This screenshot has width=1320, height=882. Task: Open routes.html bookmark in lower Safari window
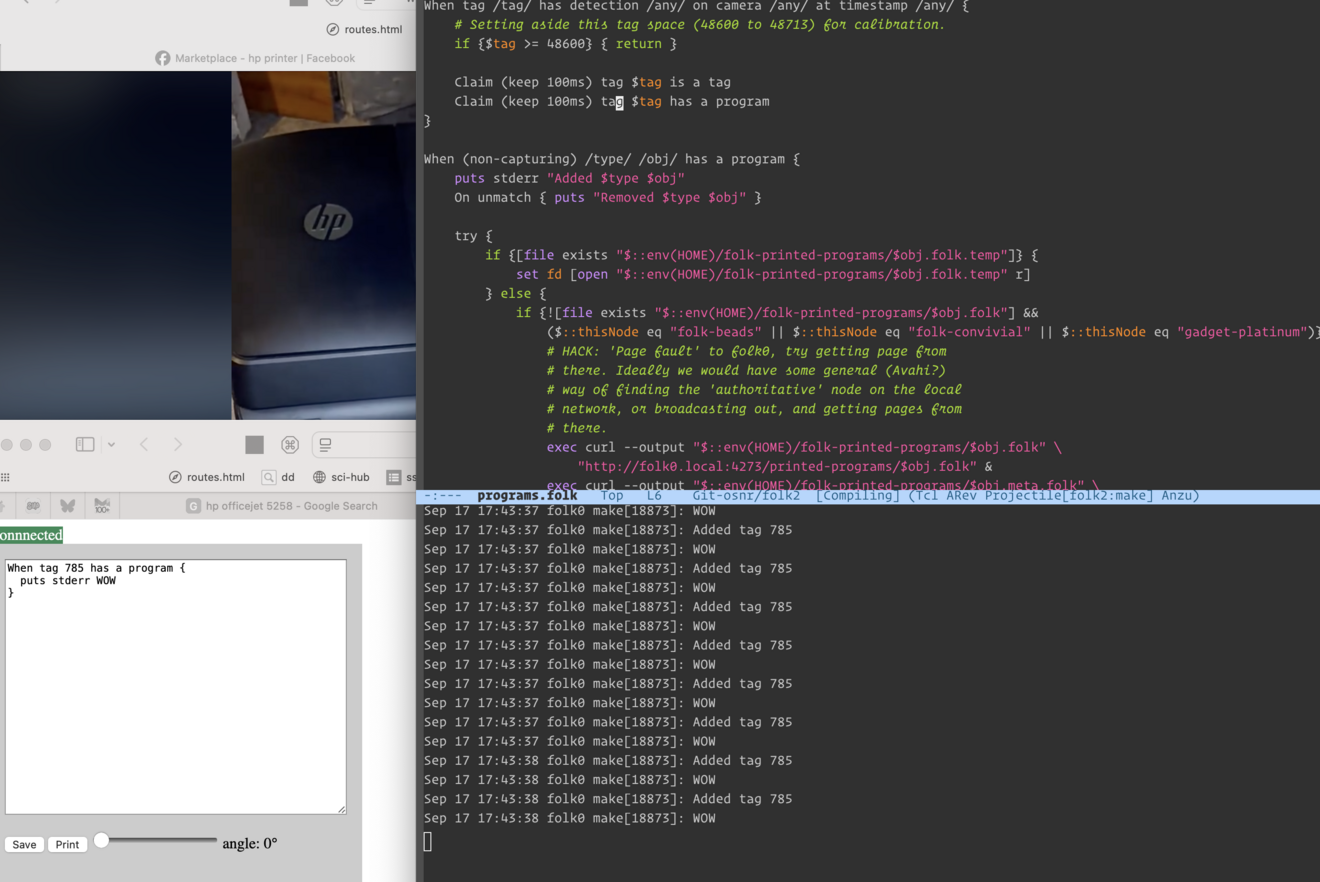[x=207, y=477]
